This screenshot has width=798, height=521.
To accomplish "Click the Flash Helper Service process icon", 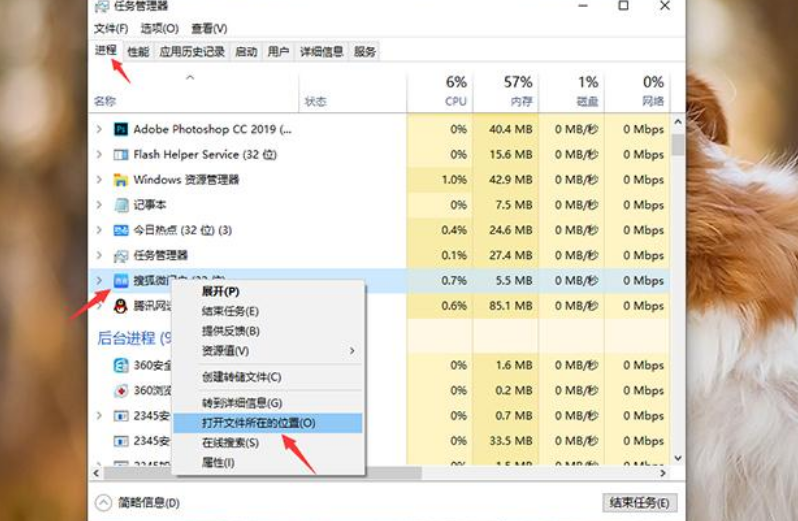I will 121,155.
